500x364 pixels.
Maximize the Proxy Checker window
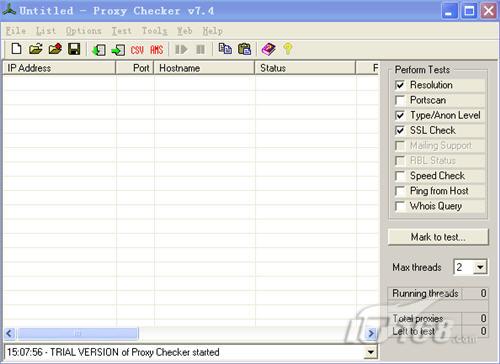click(x=469, y=11)
